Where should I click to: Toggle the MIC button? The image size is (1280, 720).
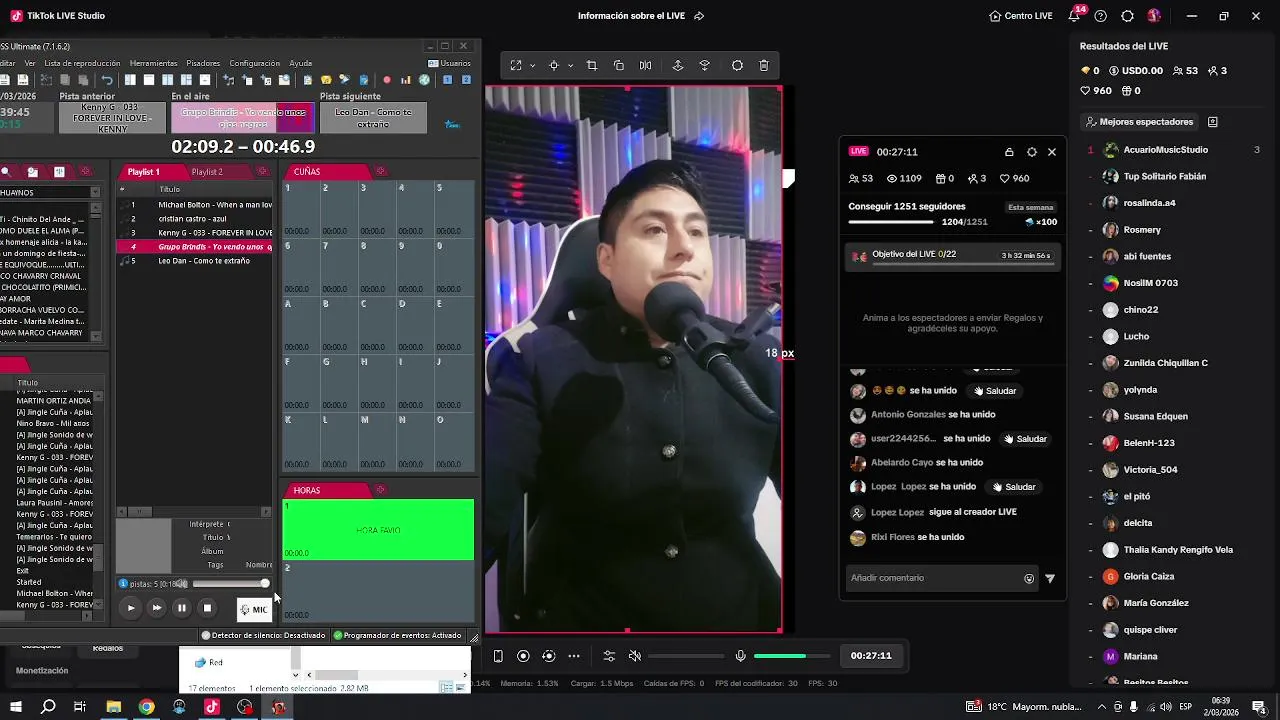(254, 609)
